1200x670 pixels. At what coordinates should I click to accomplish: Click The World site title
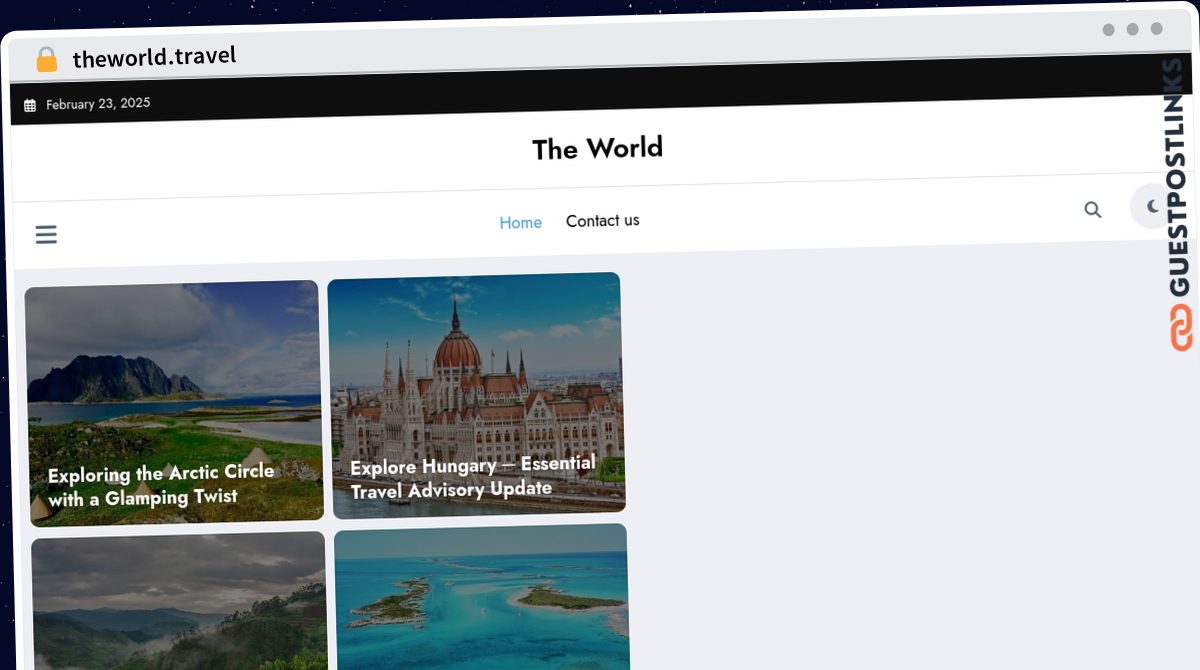(x=597, y=149)
